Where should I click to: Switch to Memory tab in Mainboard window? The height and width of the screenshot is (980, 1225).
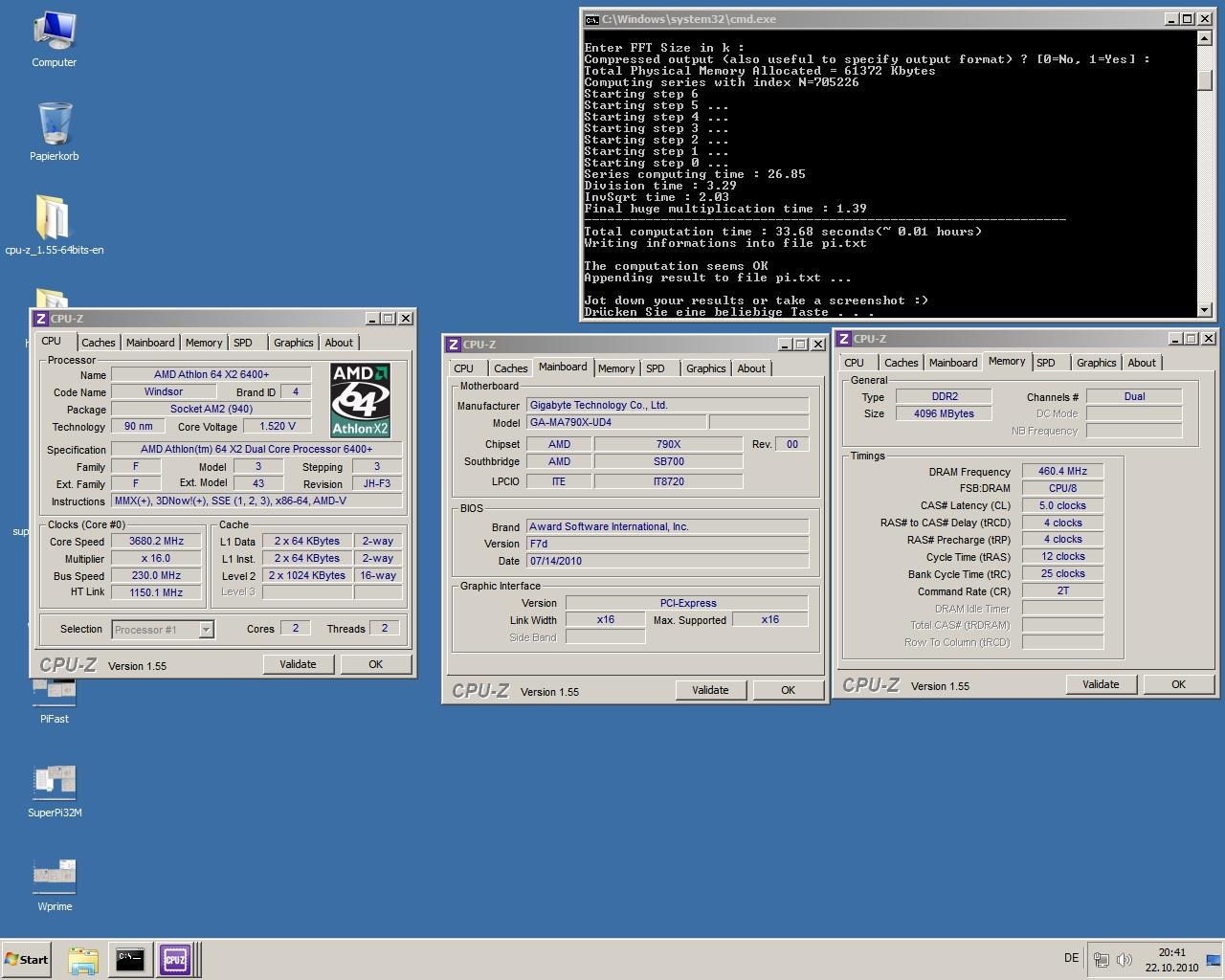(616, 368)
